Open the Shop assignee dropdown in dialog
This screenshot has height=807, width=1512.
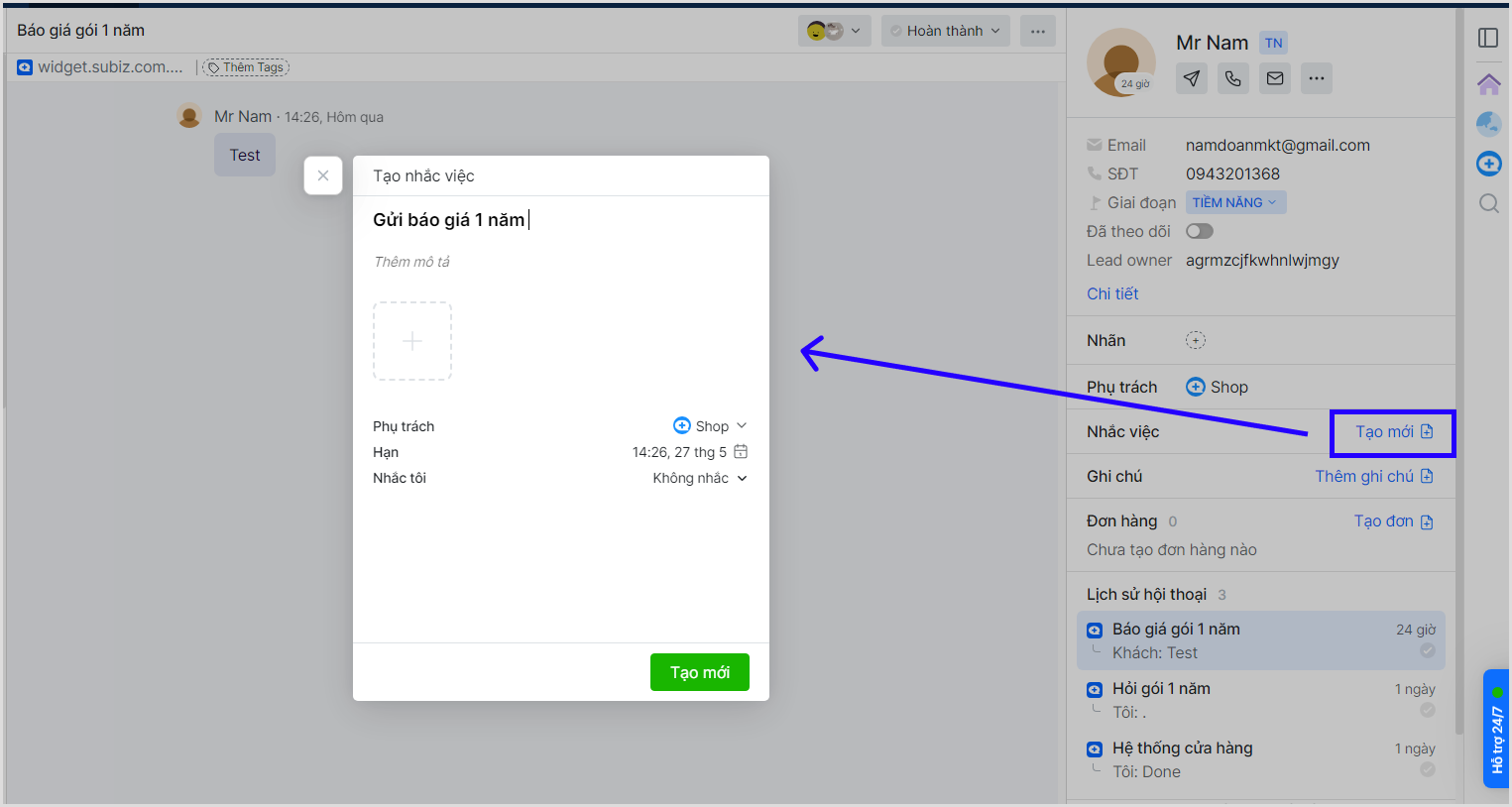pyautogui.click(x=710, y=426)
